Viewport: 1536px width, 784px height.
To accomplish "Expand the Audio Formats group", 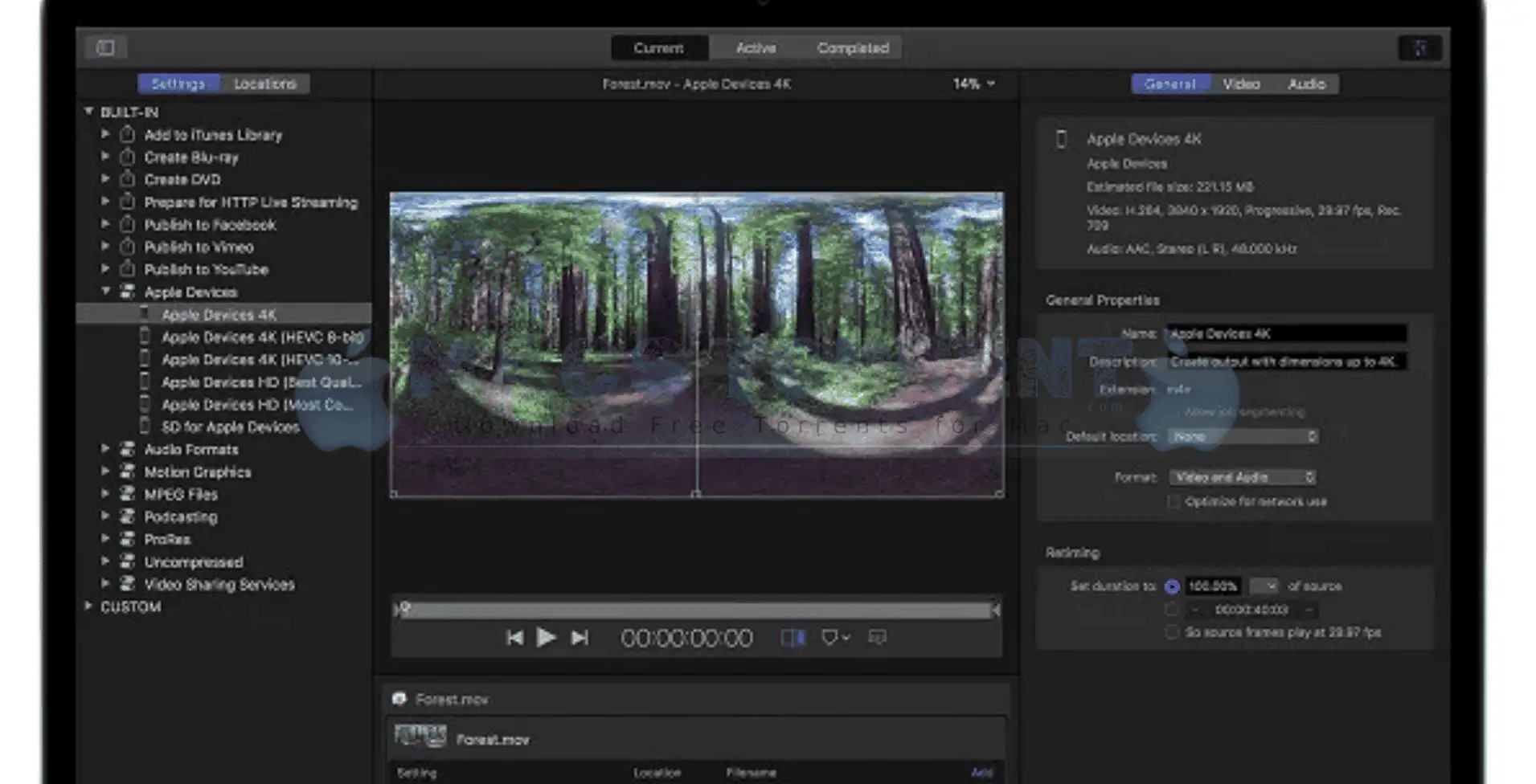I will tap(105, 449).
